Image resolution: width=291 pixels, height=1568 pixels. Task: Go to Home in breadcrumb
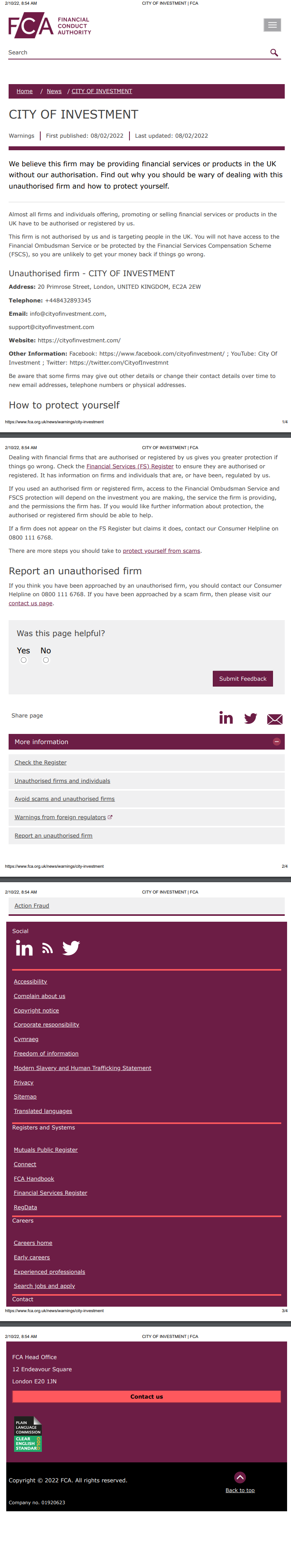tap(24, 91)
